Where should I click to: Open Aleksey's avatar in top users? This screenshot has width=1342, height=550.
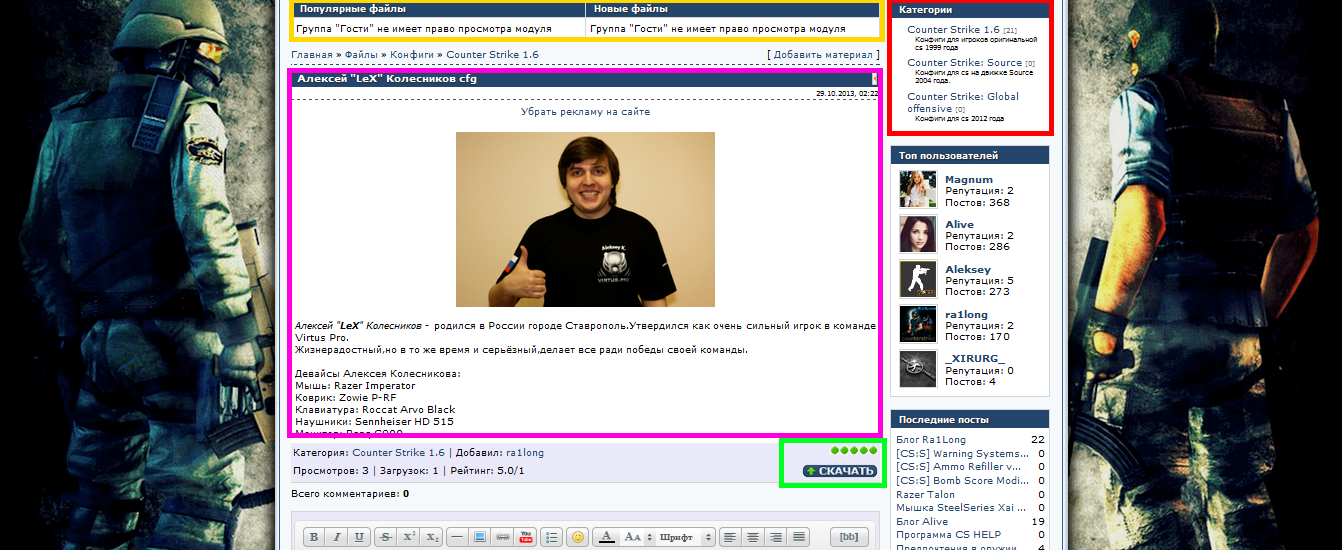(918, 279)
